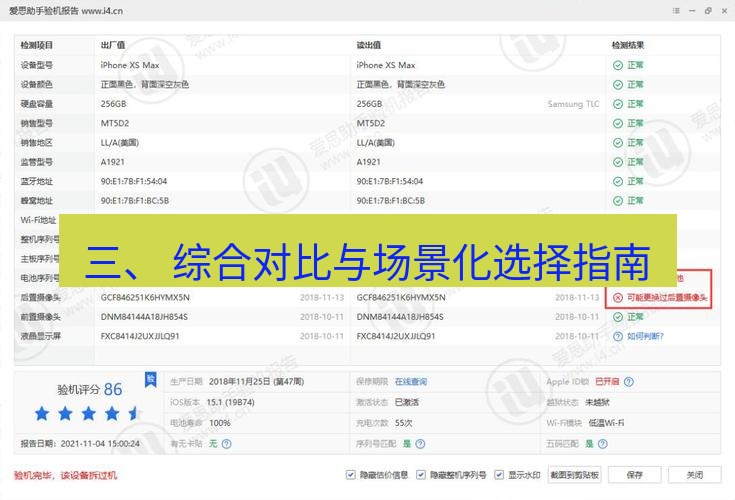
Task: Click the green check icon in 销售地区 row
Action: (618, 142)
